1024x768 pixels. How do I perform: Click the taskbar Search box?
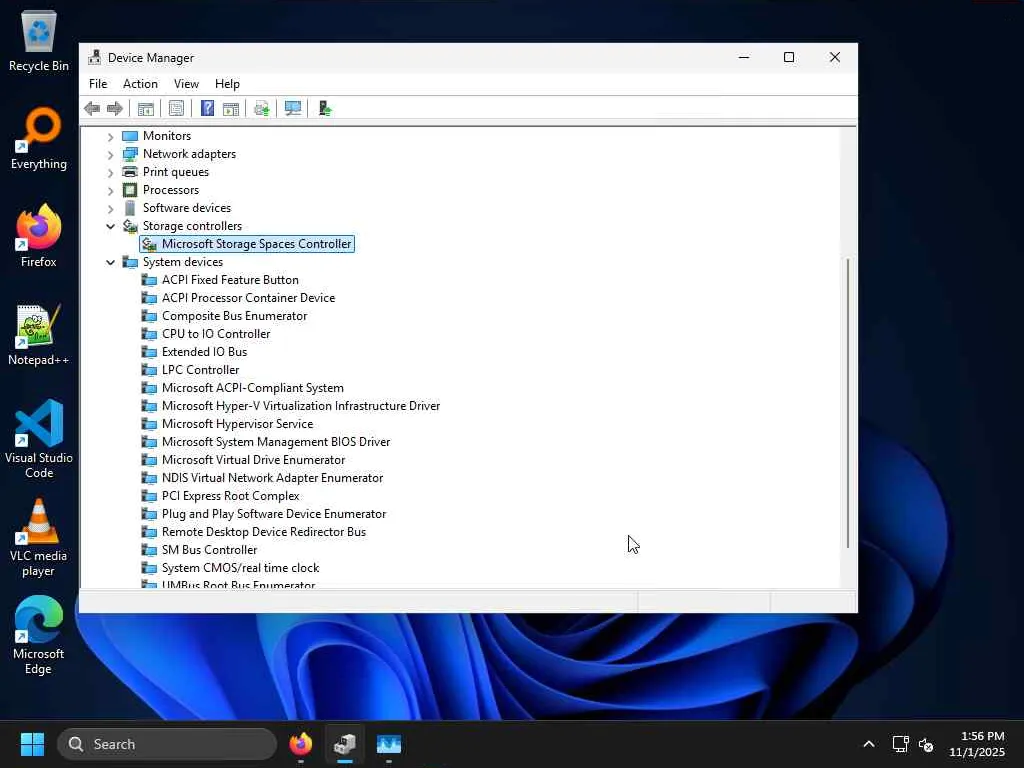click(x=167, y=744)
